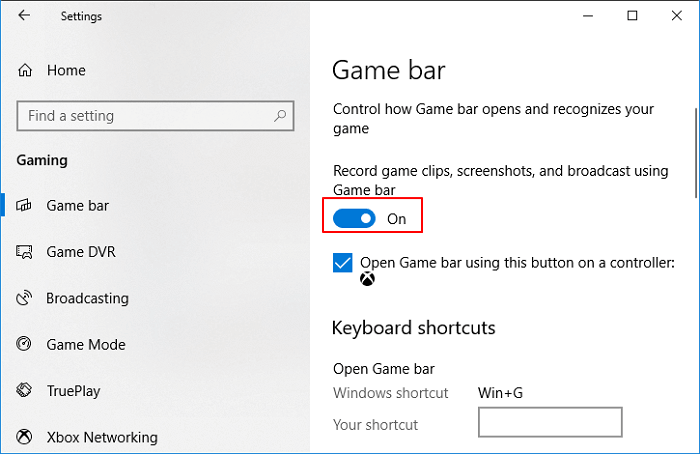This screenshot has height=454, width=700.
Task: Select the Game bar sidebar icon
Action: point(25,206)
